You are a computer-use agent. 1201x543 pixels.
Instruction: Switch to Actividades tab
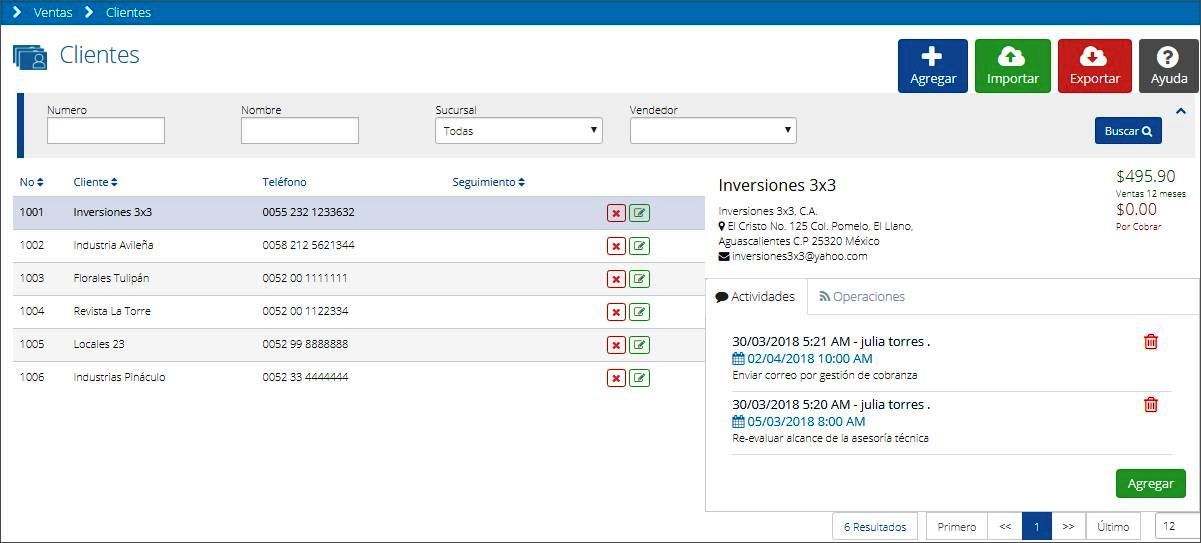pyautogui.click(x=756, y=297)
